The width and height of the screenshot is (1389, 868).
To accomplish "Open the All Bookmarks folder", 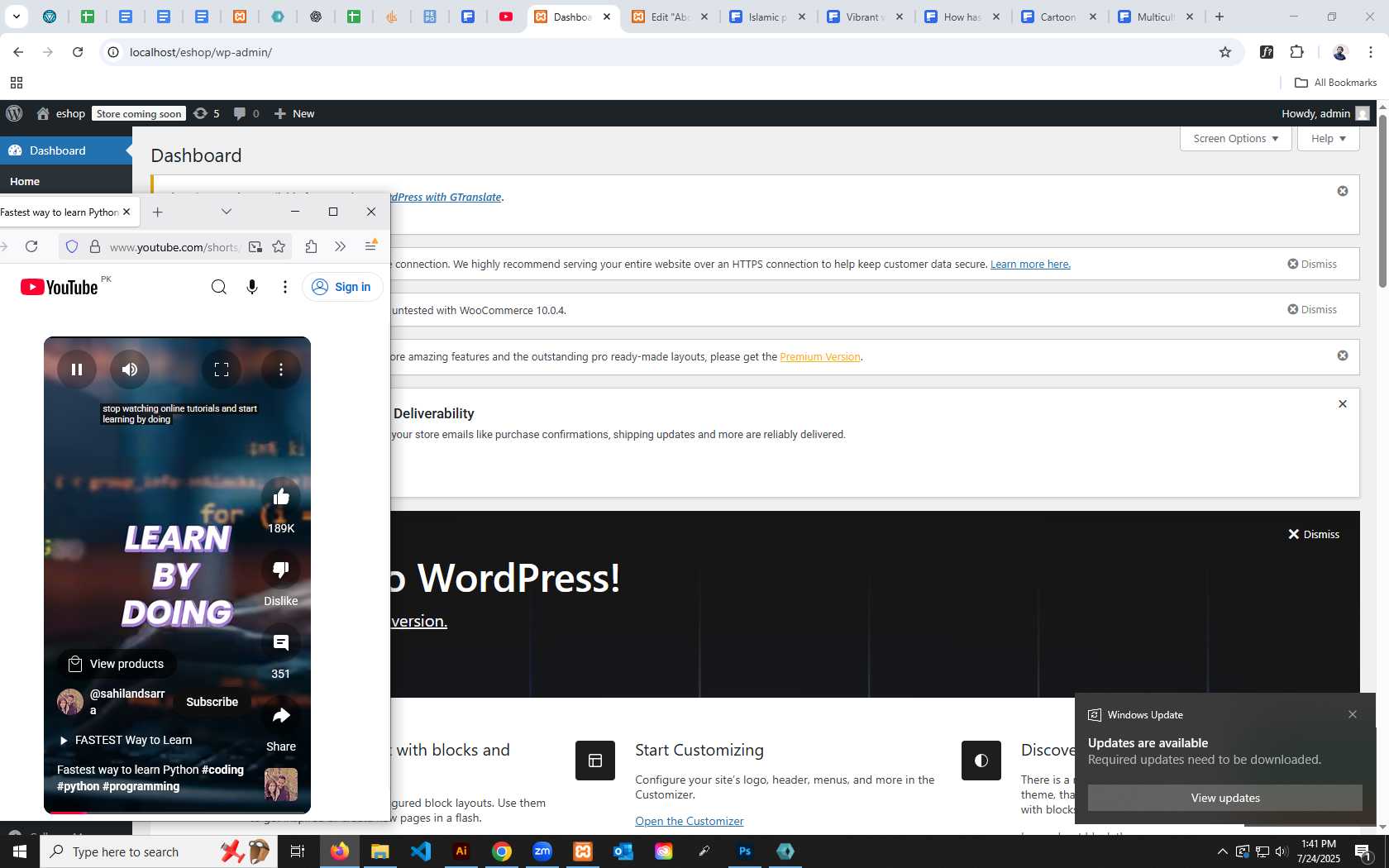I will click(1335, 83).
